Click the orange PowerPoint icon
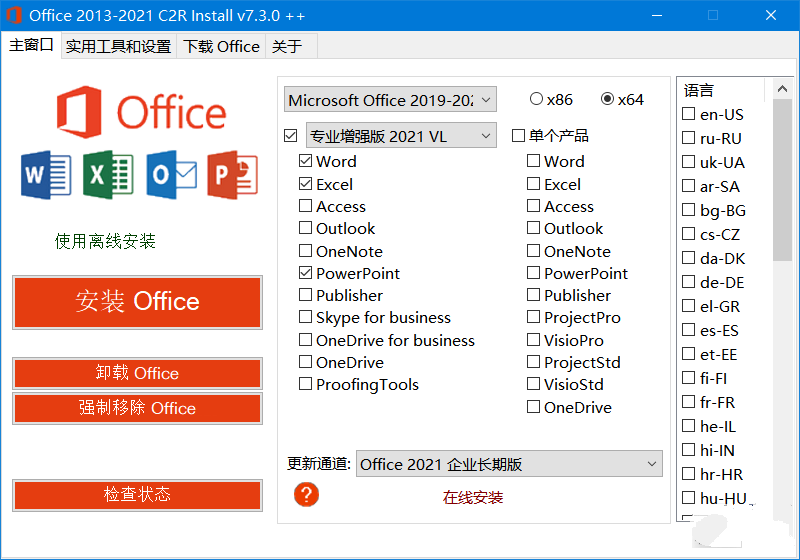Image resolution: width=800 pixels, height=560 pixels. [x=233, y=175]
